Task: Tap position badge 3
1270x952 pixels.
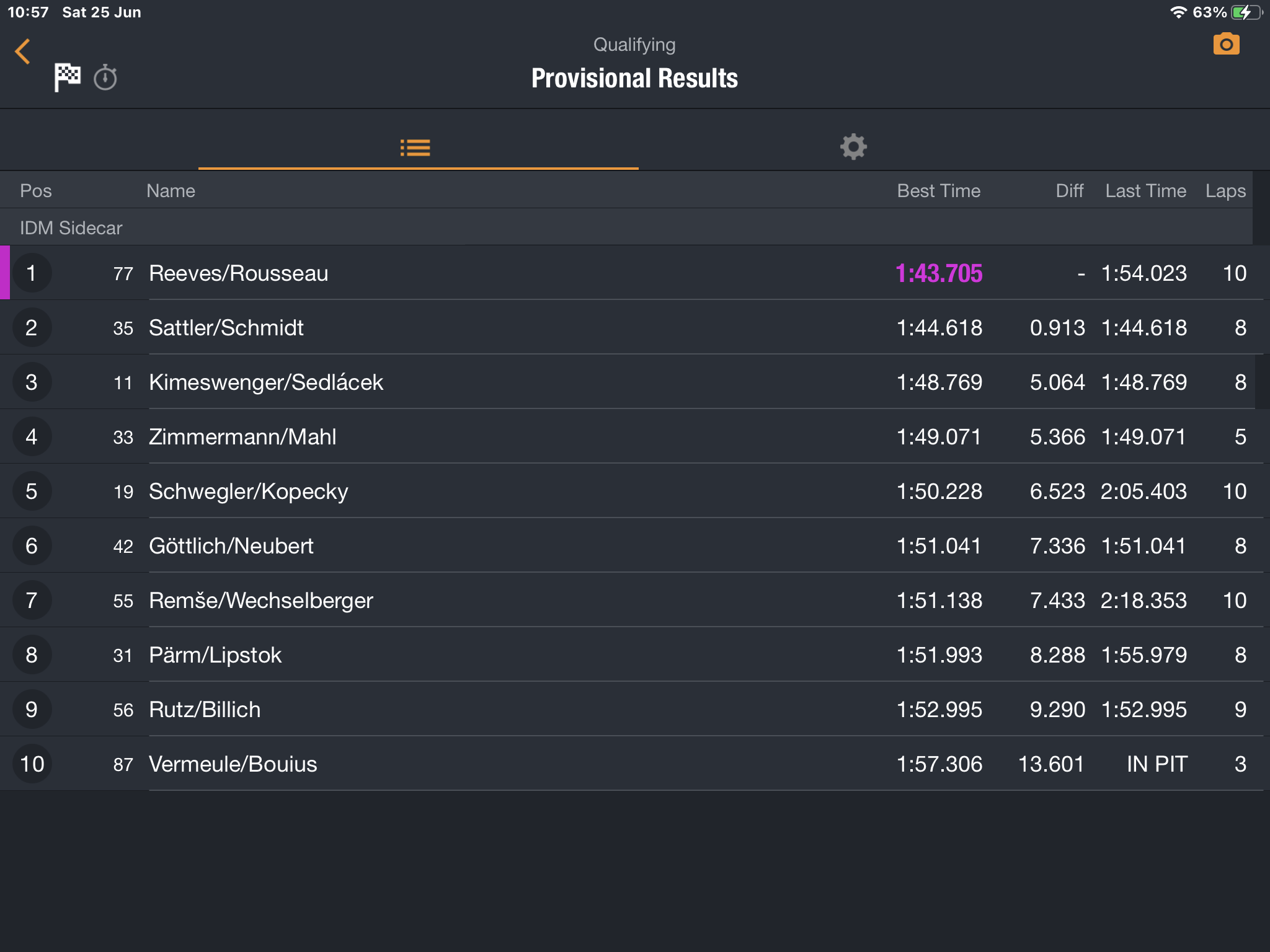Action: tap(32, 382)
